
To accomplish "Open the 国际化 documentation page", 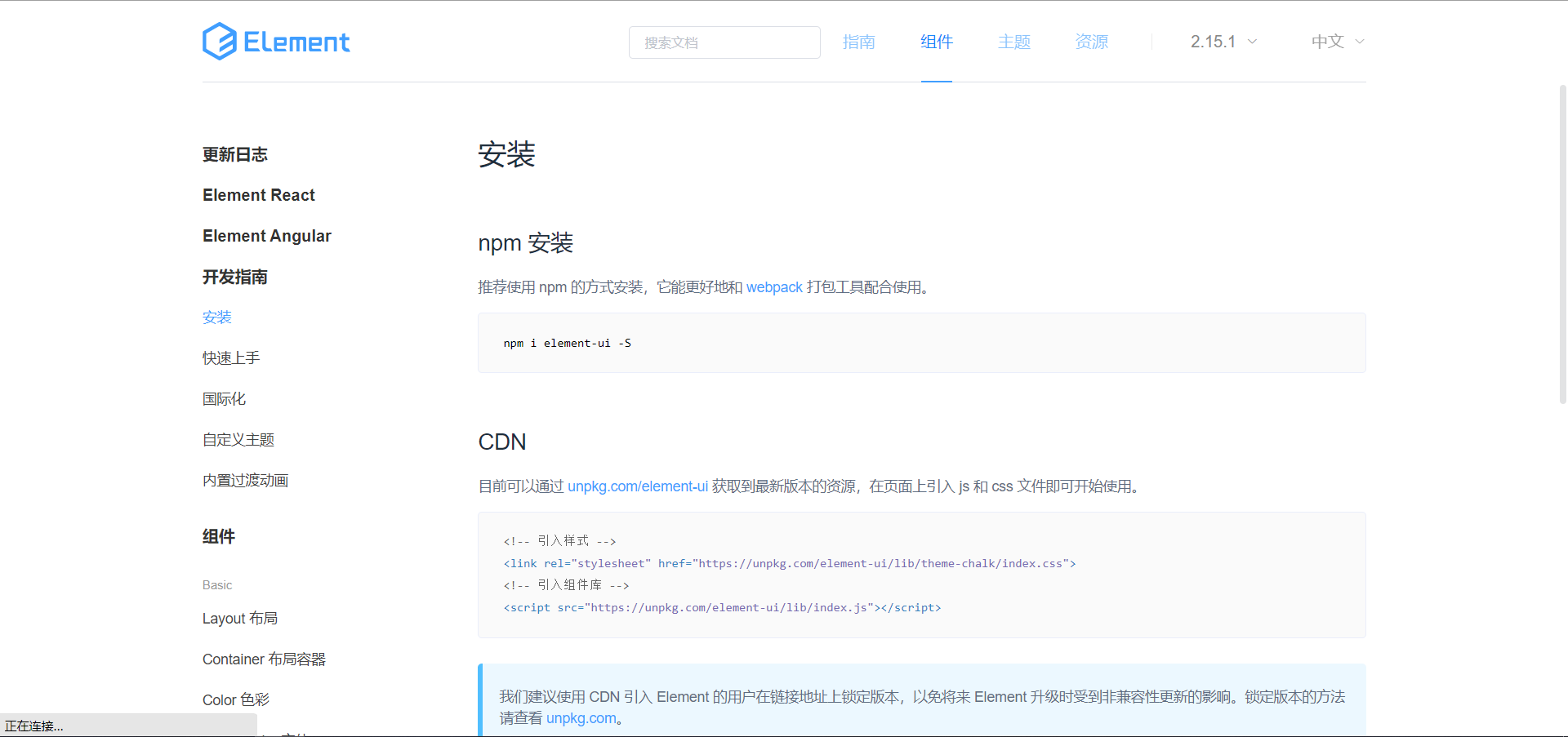I will (x=223, y=398).
